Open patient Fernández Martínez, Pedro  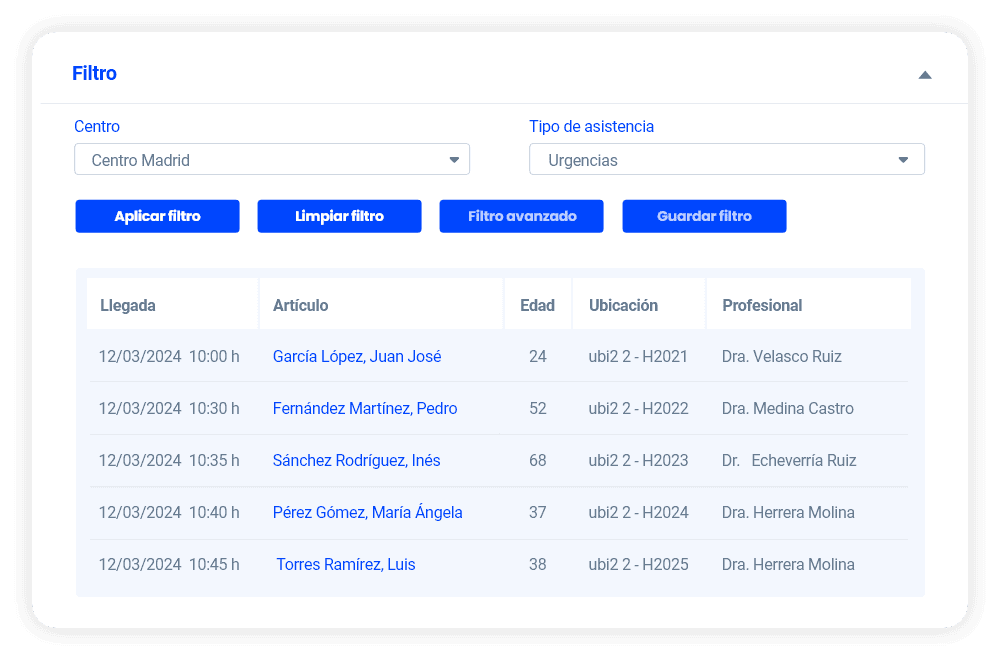[x=365, y=408]
